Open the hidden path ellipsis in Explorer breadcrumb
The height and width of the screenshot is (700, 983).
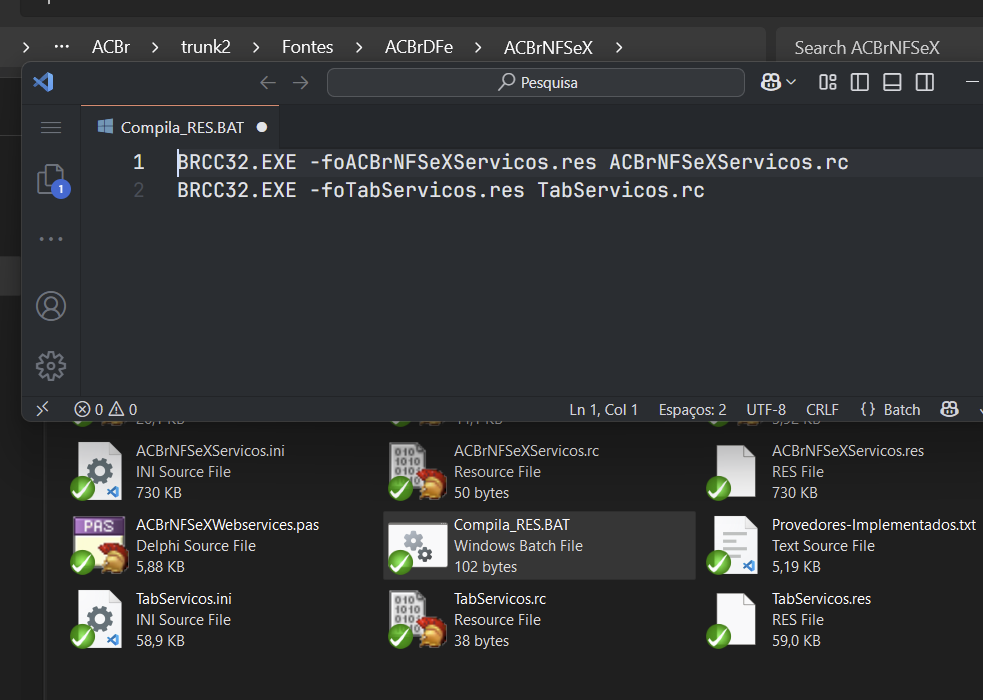[61, 47]
